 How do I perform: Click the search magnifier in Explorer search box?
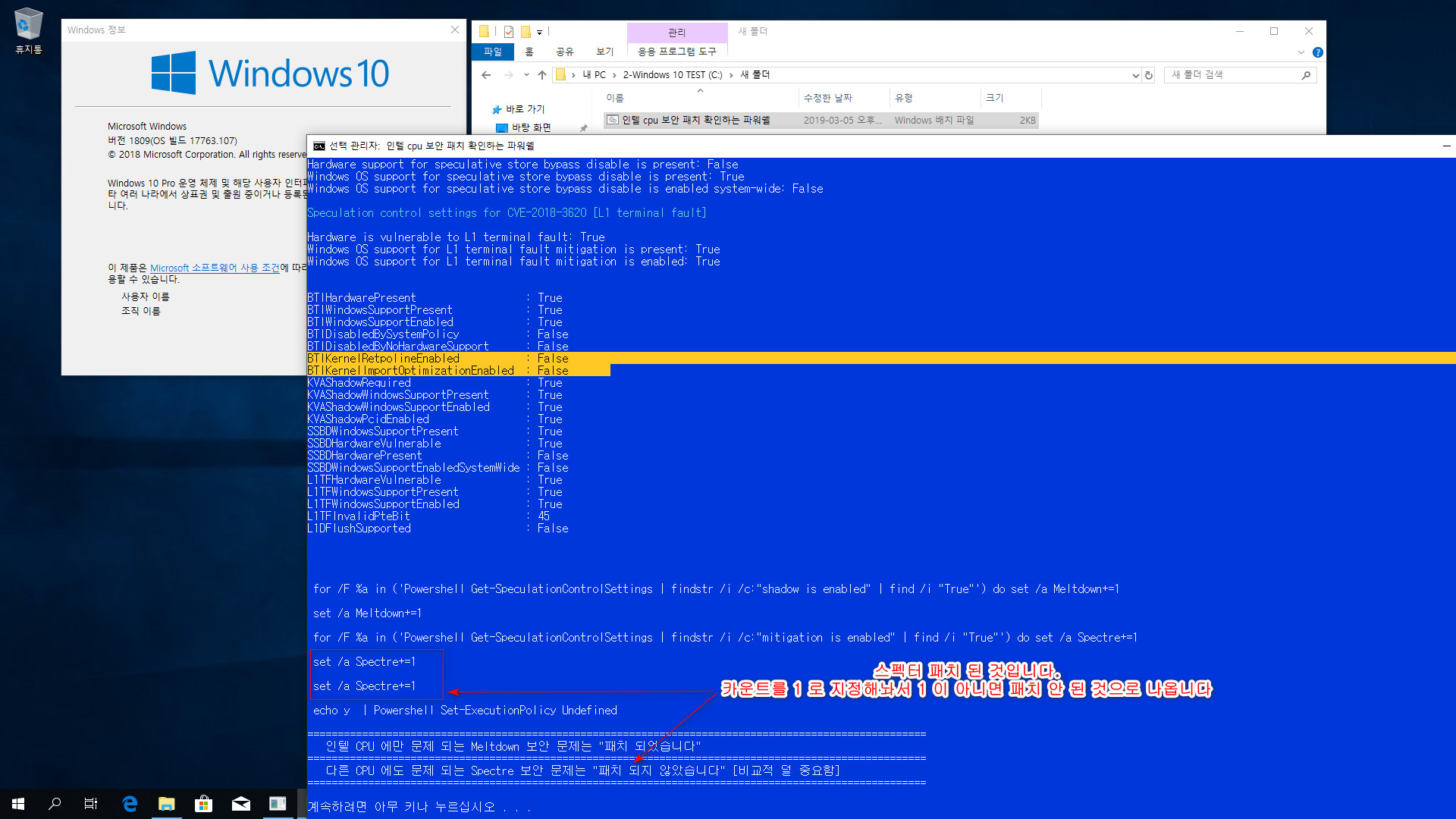point(1306,75)
